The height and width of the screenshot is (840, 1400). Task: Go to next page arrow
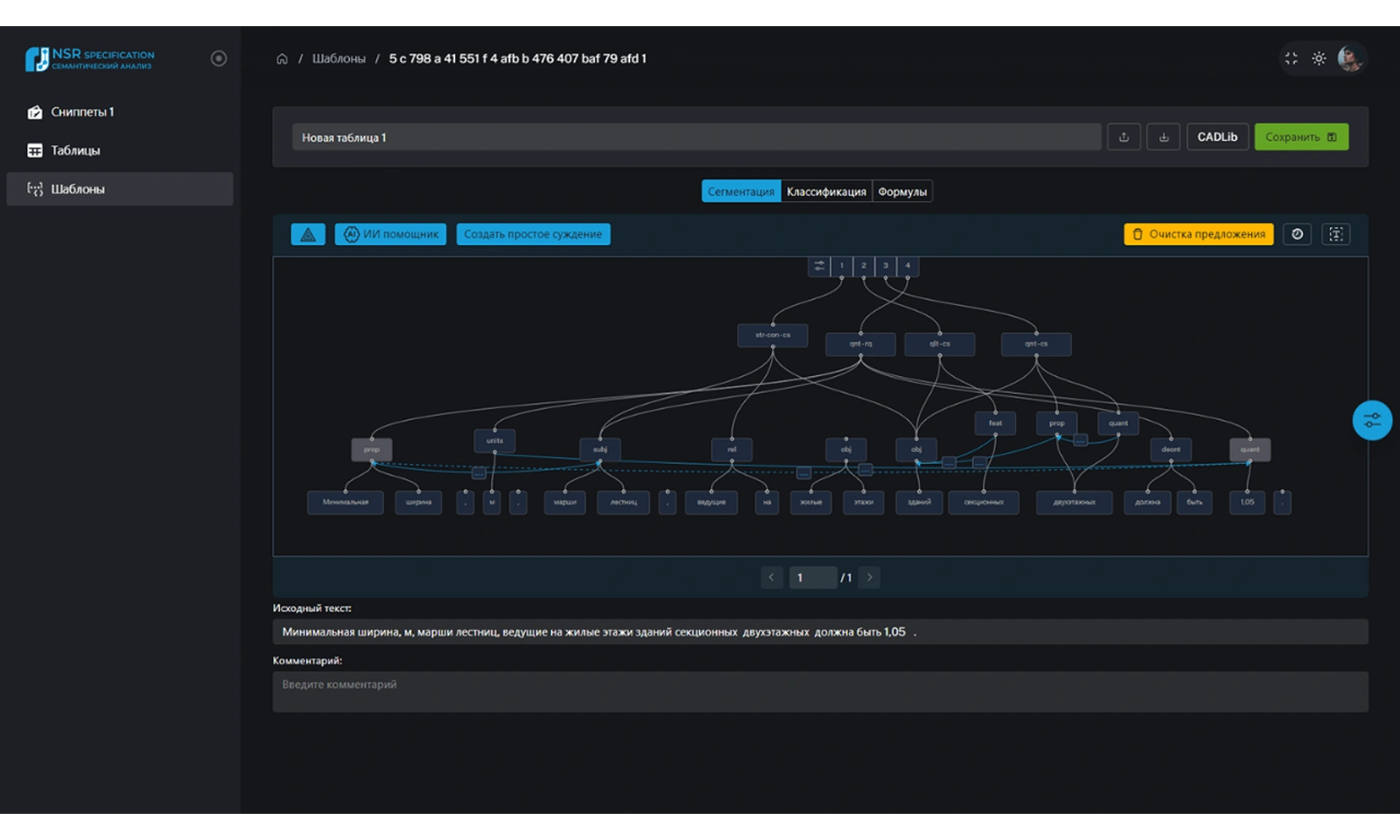tap(869, 577)
